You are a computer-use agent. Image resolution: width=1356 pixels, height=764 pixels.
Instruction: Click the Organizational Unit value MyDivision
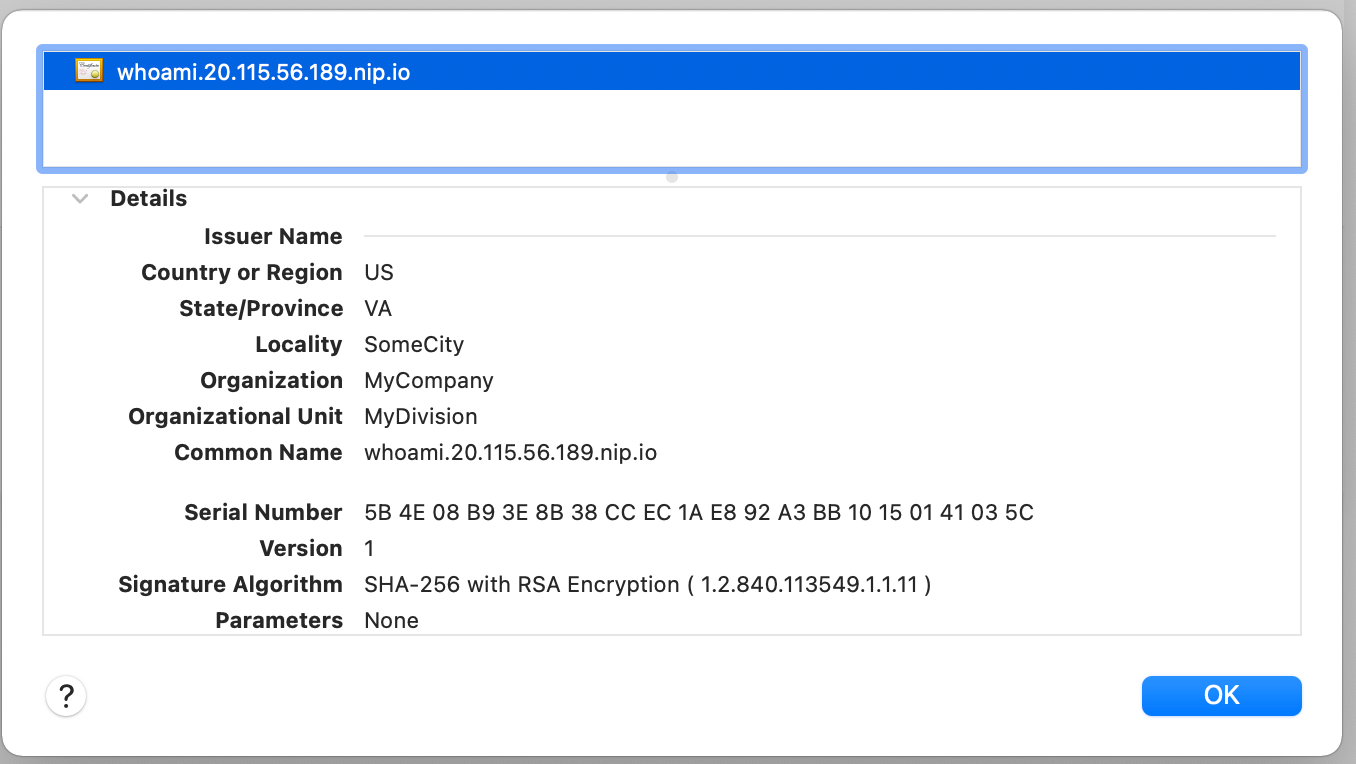coord(421,417)
